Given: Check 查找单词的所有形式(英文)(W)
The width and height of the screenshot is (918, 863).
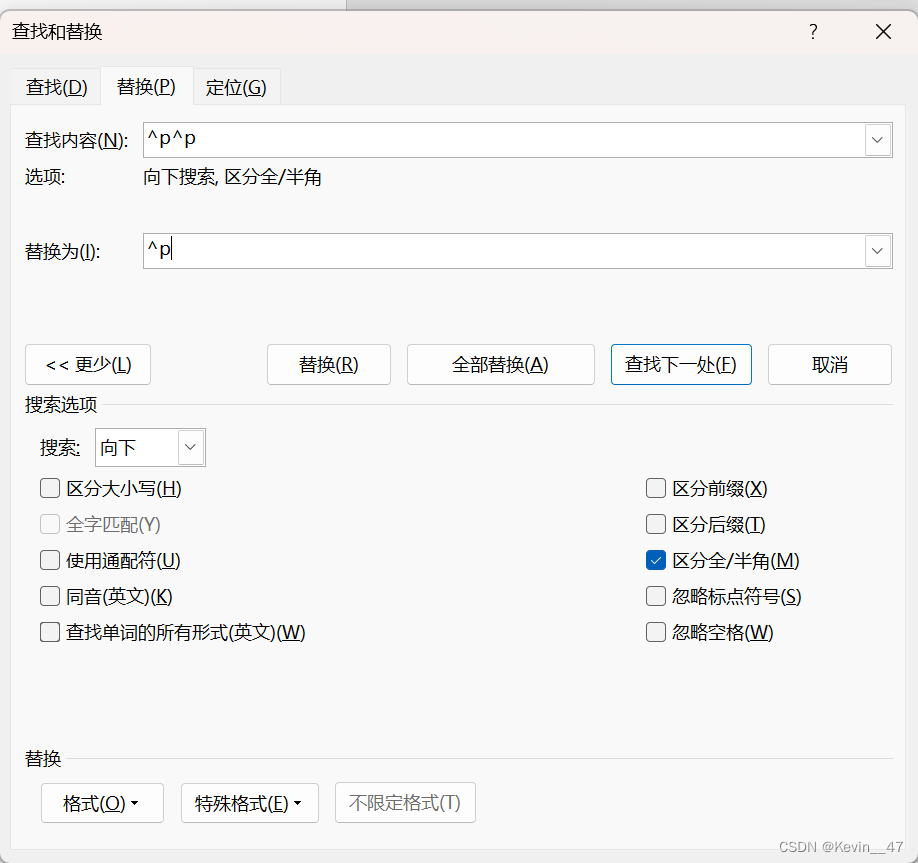Looking at the screenshot, I should [50, 632].
